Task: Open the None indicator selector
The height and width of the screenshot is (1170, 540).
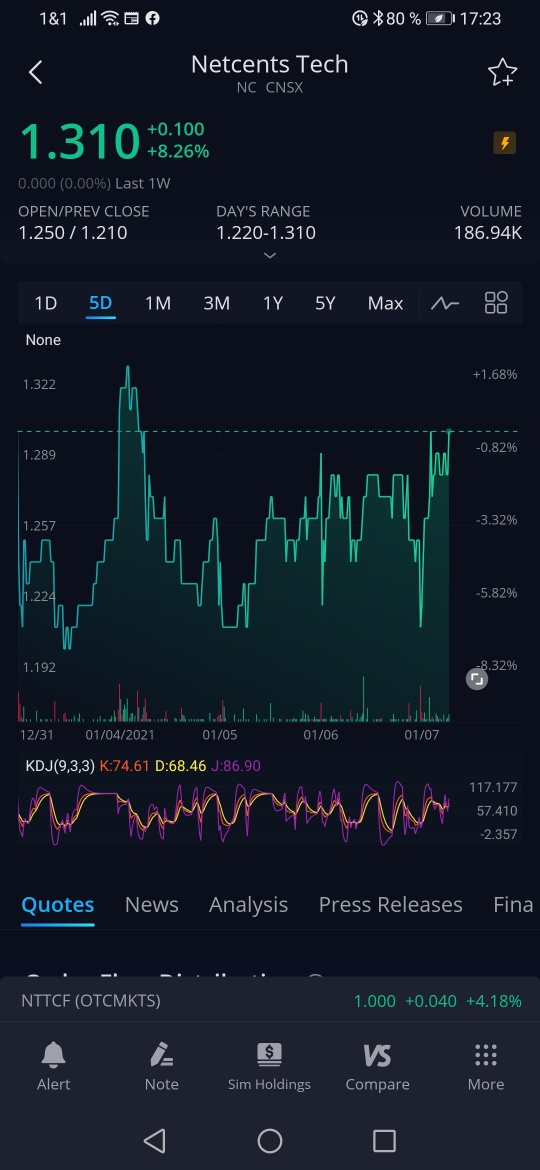Action: click(43, 340)
